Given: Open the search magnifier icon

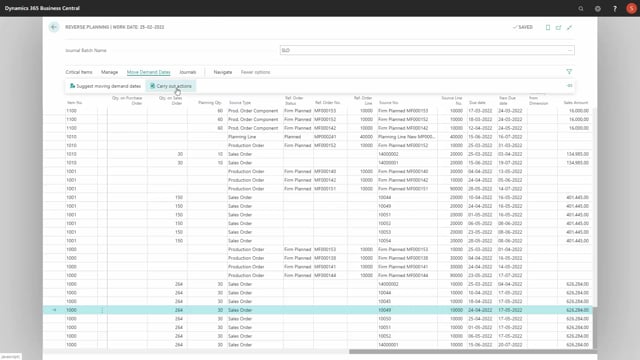Looking at the screenshot, I should (x=581, y=8).
